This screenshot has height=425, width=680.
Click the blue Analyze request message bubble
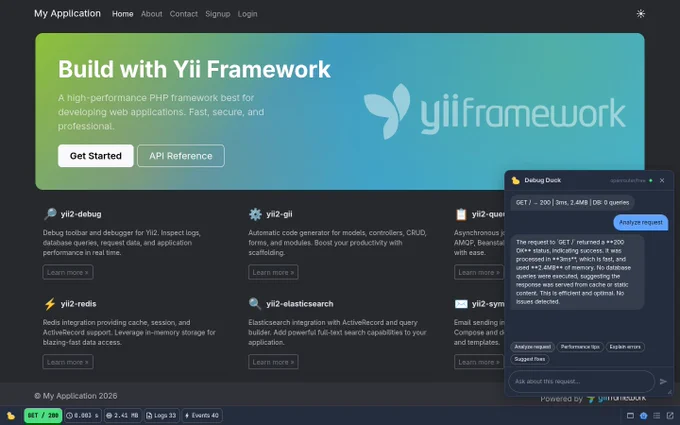641,222
